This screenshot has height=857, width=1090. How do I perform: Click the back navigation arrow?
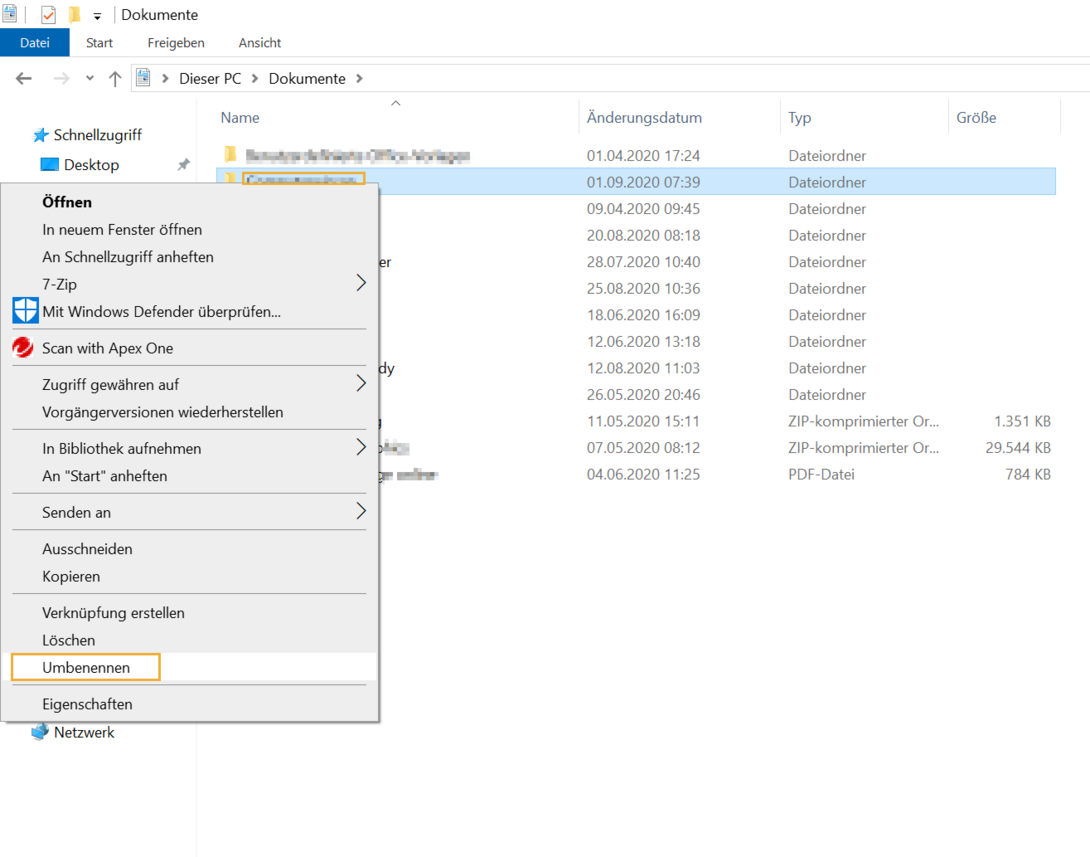23,78
